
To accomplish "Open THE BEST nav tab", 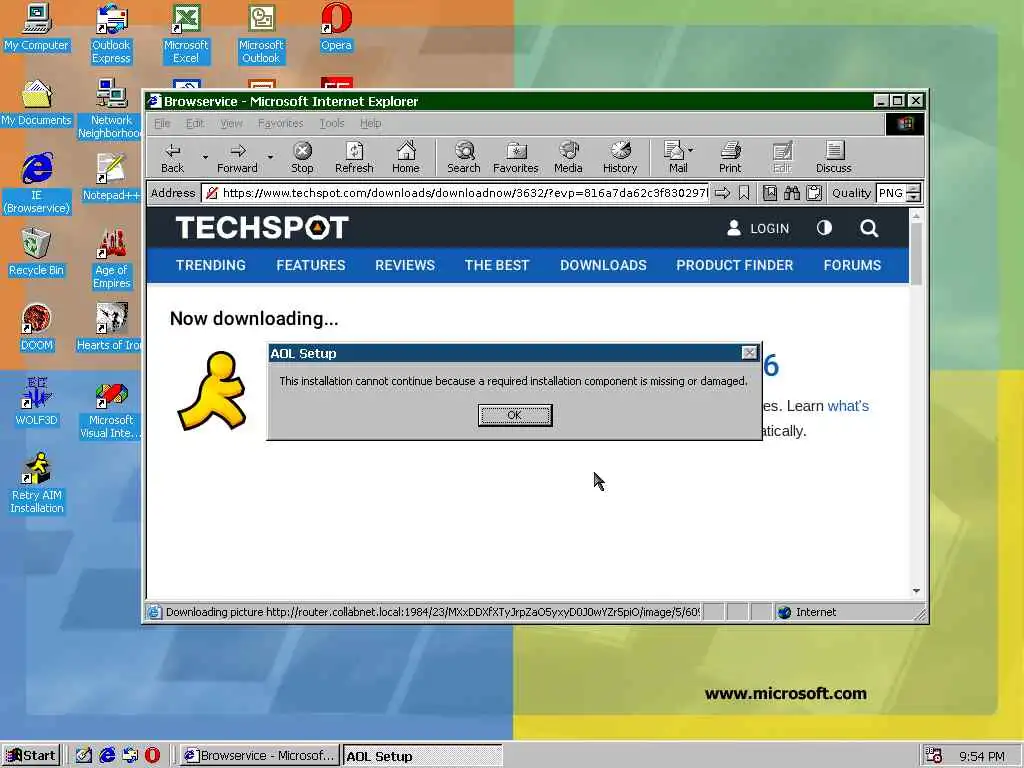I will [497, 265].
